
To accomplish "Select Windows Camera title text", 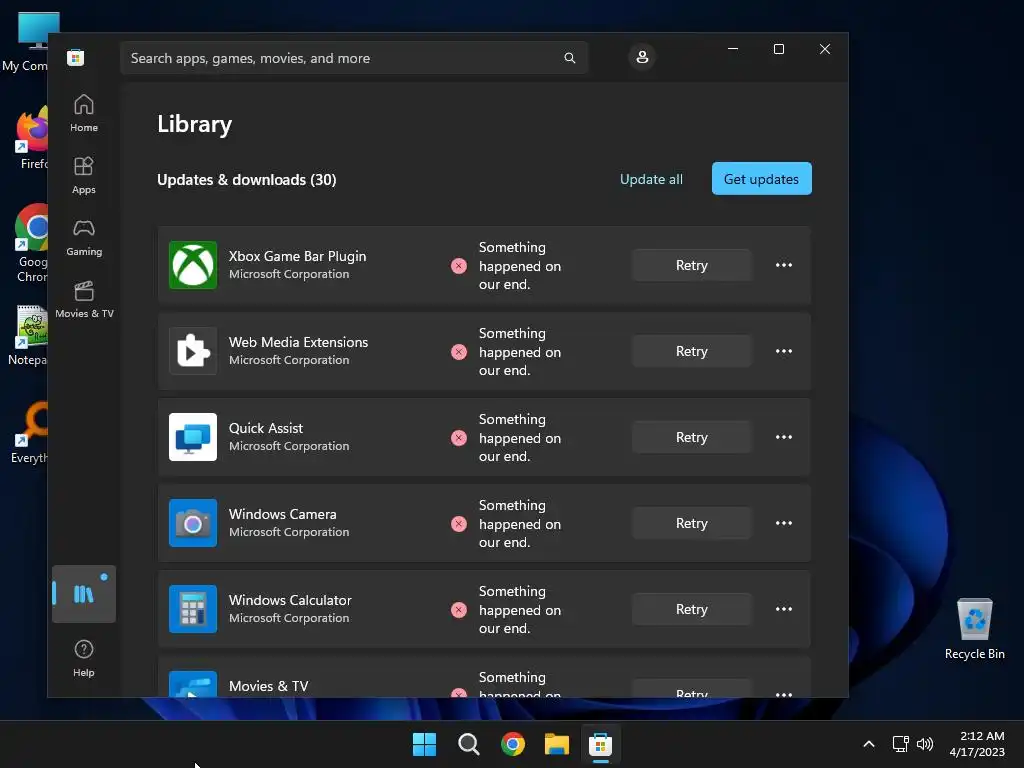I will click(283, 514).
